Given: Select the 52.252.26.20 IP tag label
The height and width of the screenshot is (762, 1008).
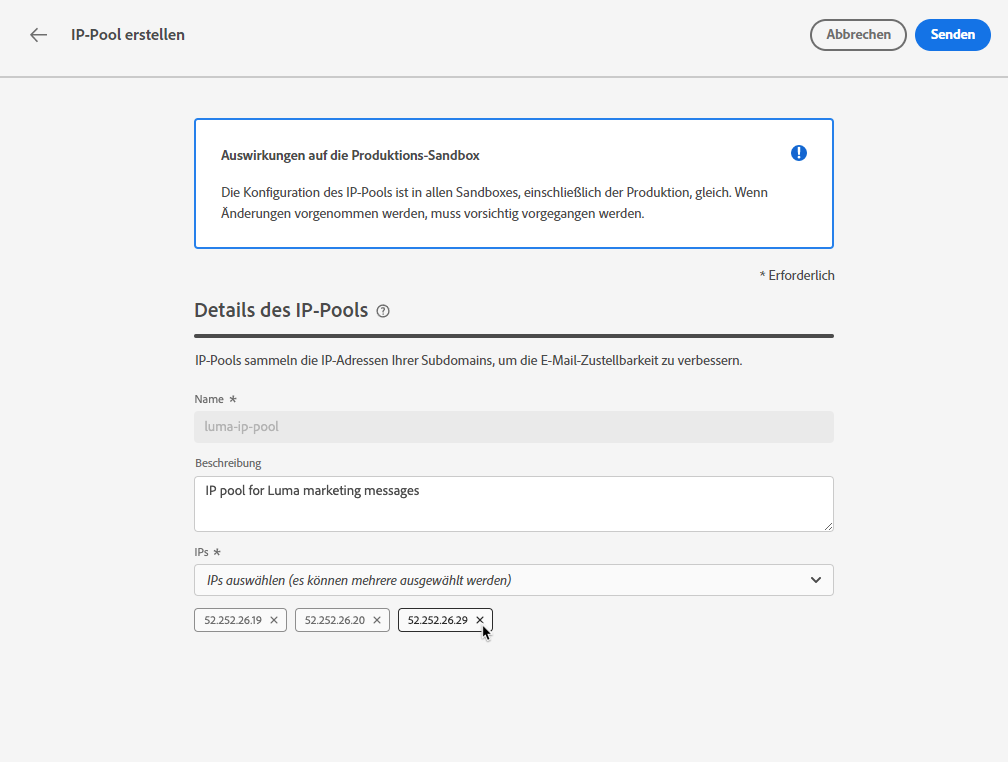Looking at the screenshot, I should pos(333,620).
